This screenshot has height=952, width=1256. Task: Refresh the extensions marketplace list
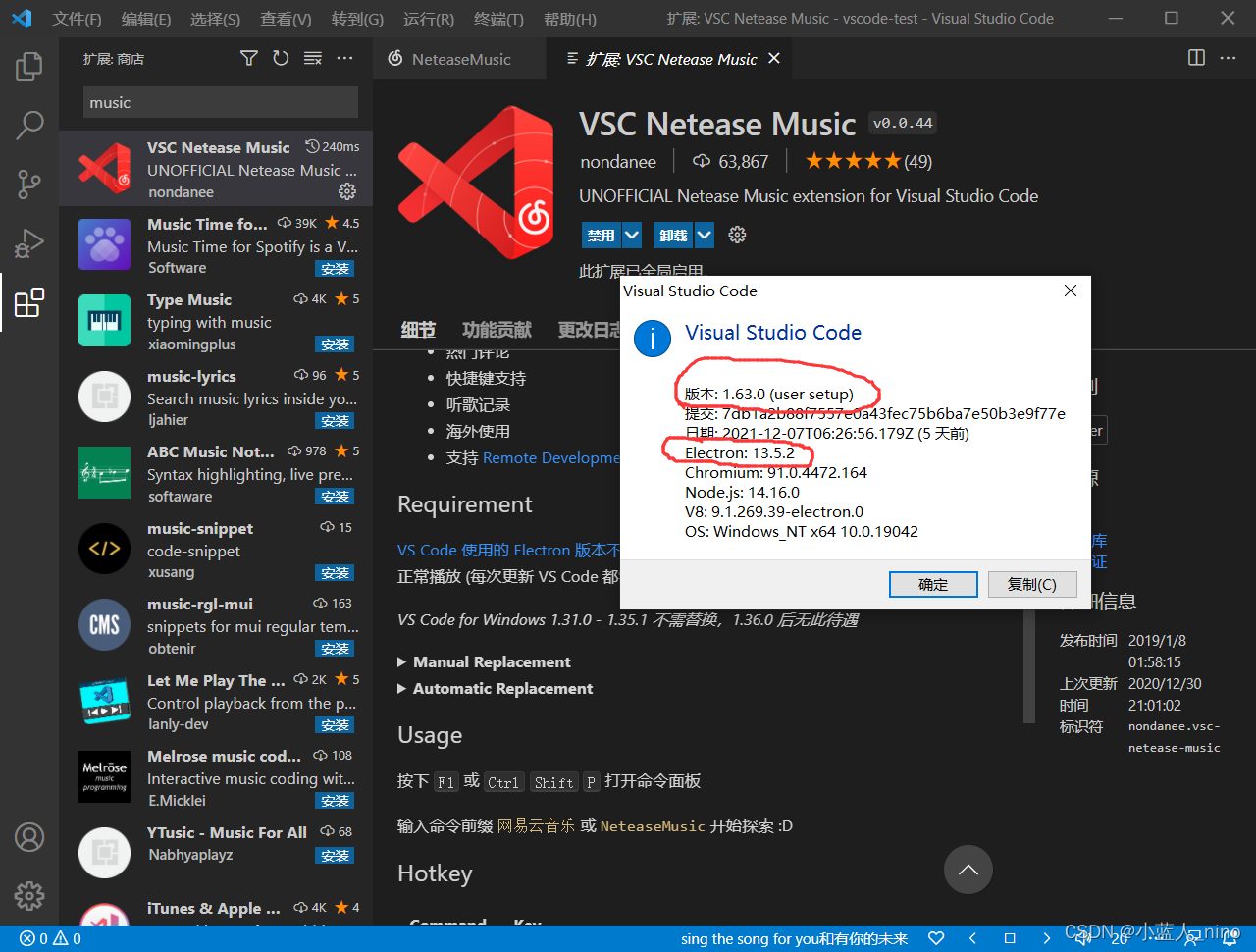pos(281,59)
